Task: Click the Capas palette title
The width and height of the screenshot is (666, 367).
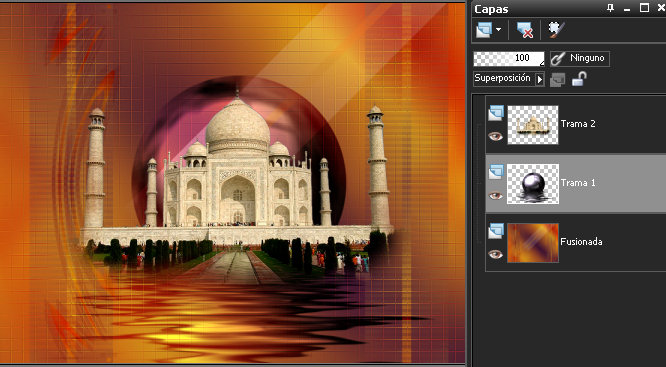Action: 491,9
